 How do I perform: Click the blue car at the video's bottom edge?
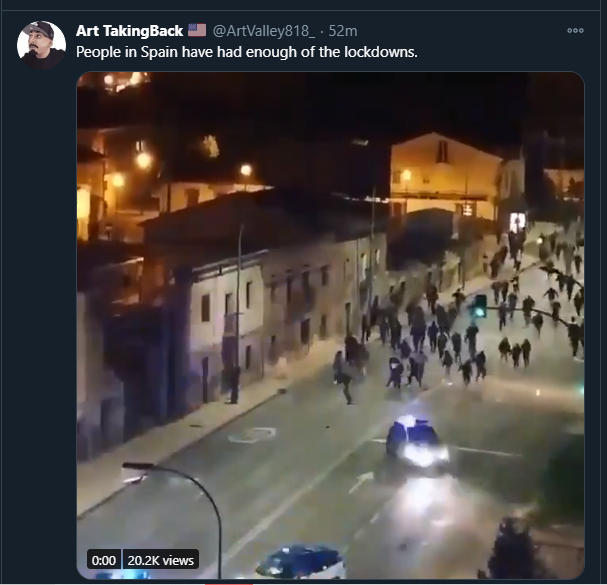coord(300,561)
